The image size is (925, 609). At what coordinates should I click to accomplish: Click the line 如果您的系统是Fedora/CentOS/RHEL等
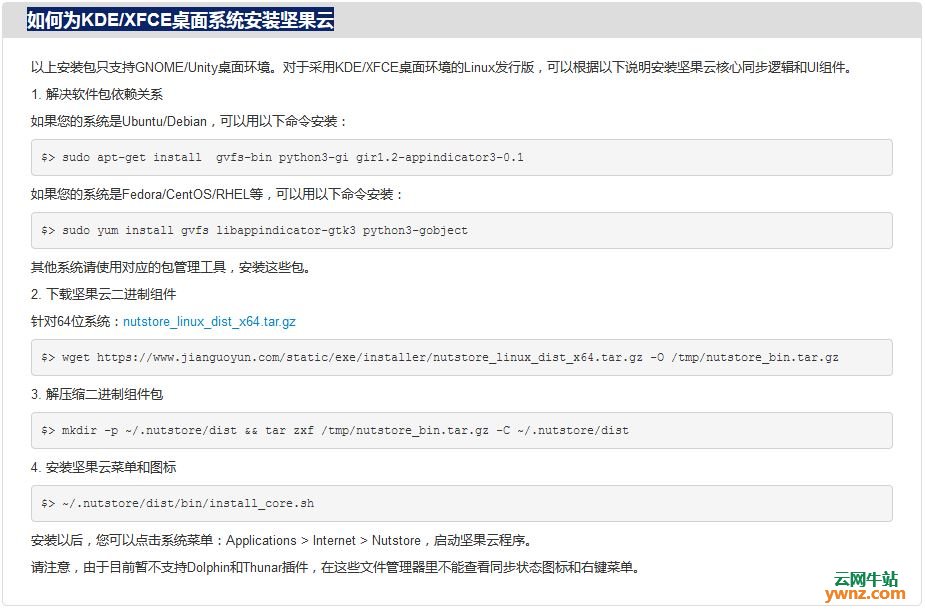217,195
